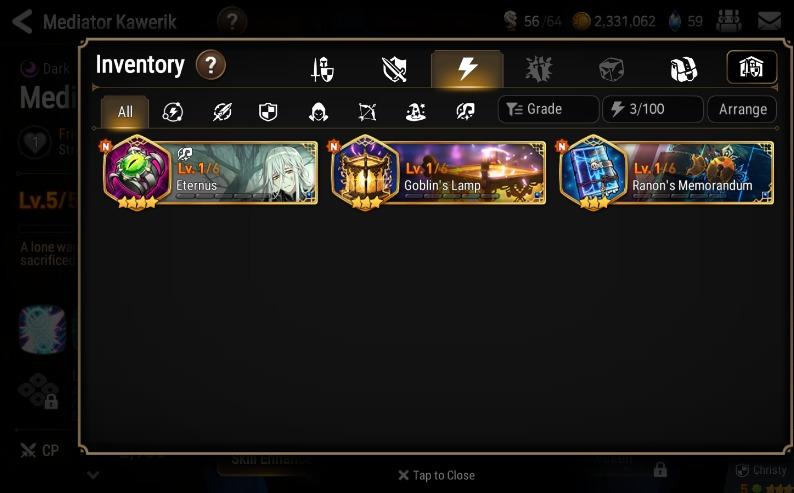Screen dimensions: 794x493
Task: Select the lightning bolt artifact tab
Action: [467, 68]
